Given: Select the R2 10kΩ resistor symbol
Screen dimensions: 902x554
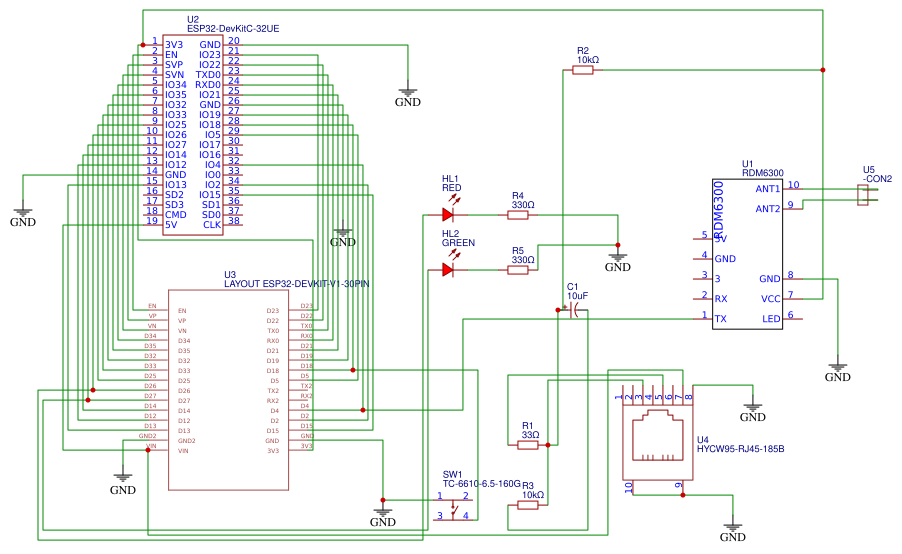Looking at the screenshot, I should (583, 70).
